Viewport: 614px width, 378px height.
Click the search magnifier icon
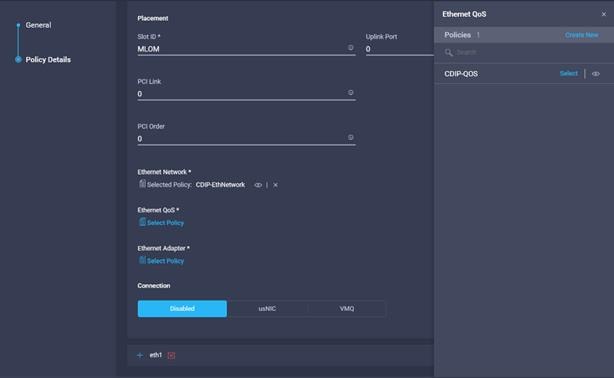449,52
